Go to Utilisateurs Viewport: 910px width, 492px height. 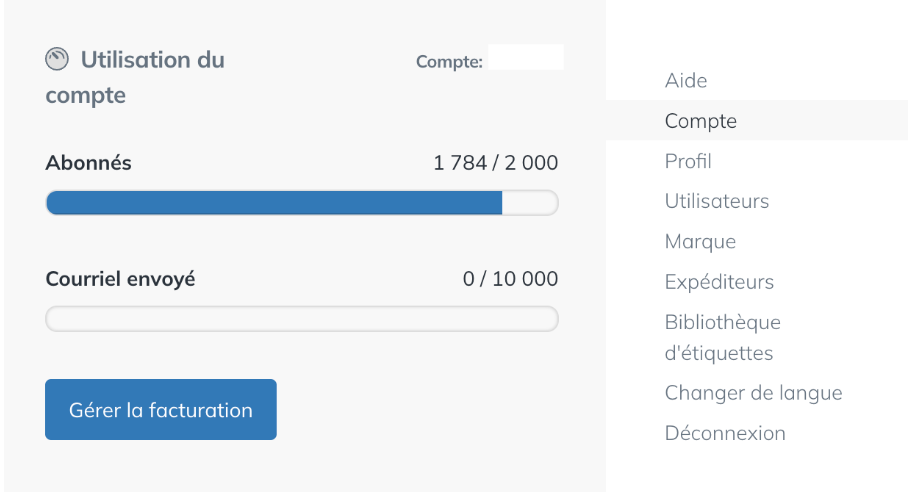[717, 201]
